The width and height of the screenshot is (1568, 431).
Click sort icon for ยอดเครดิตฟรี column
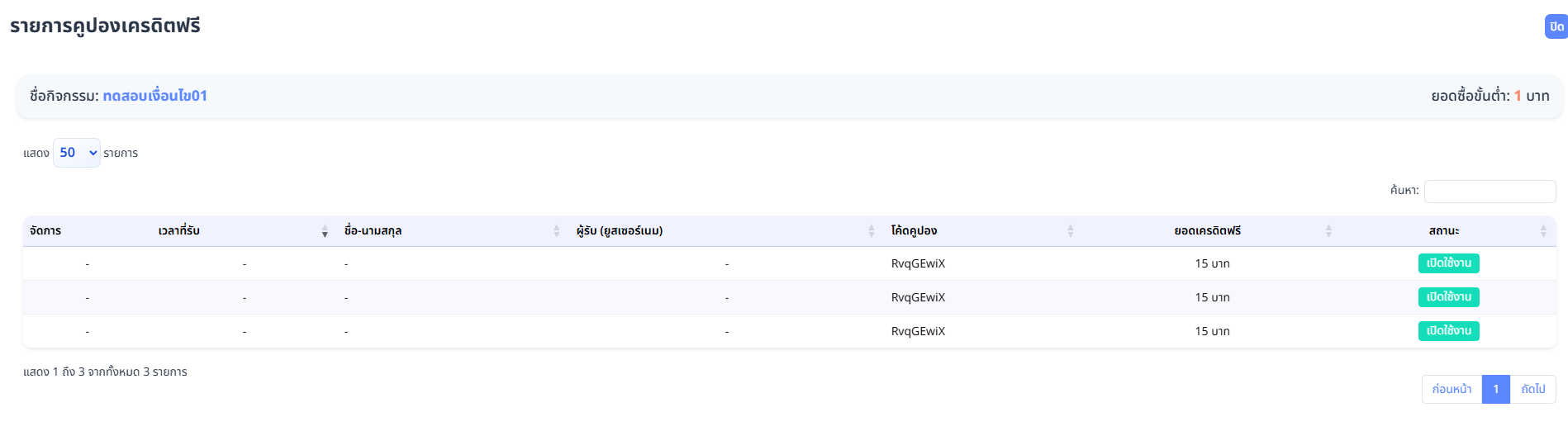(x=1328, y=231)
